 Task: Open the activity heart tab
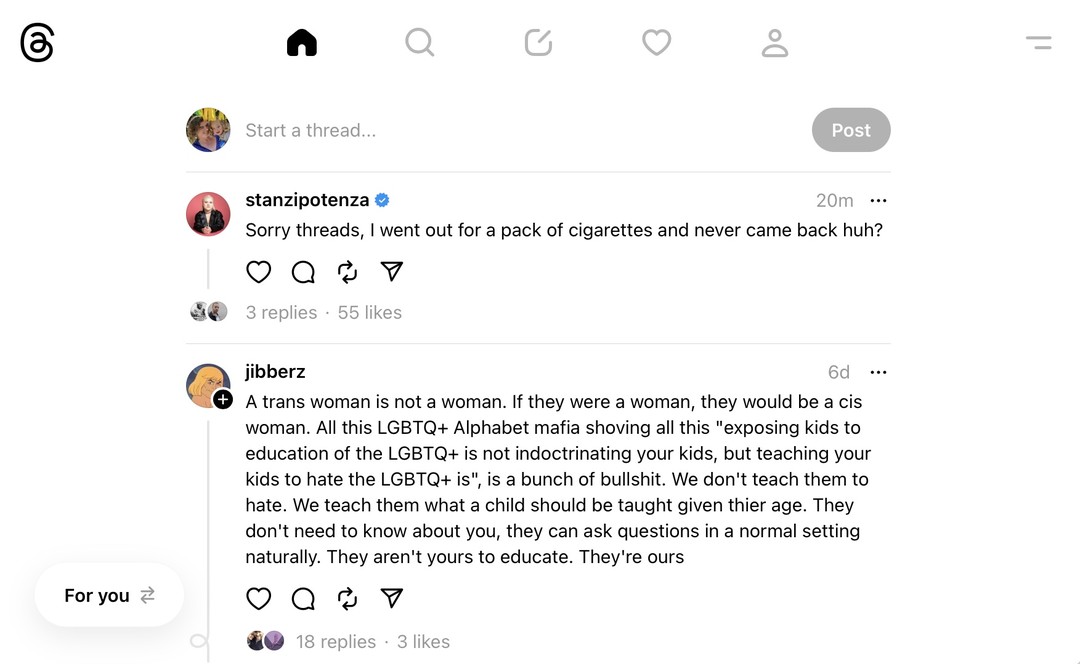pos(656,42)
